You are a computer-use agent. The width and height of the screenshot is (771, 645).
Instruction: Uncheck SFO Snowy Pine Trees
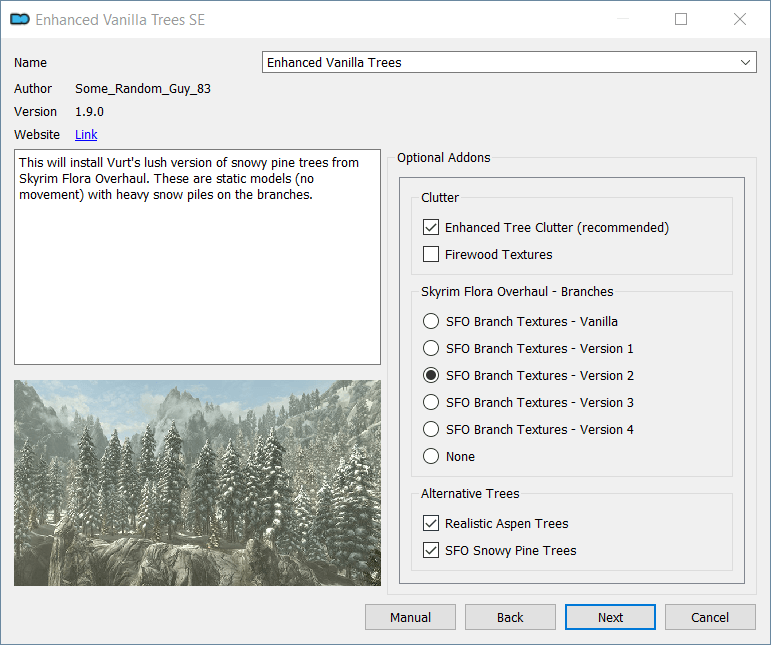pyautogui.click(x=431, y=550)
